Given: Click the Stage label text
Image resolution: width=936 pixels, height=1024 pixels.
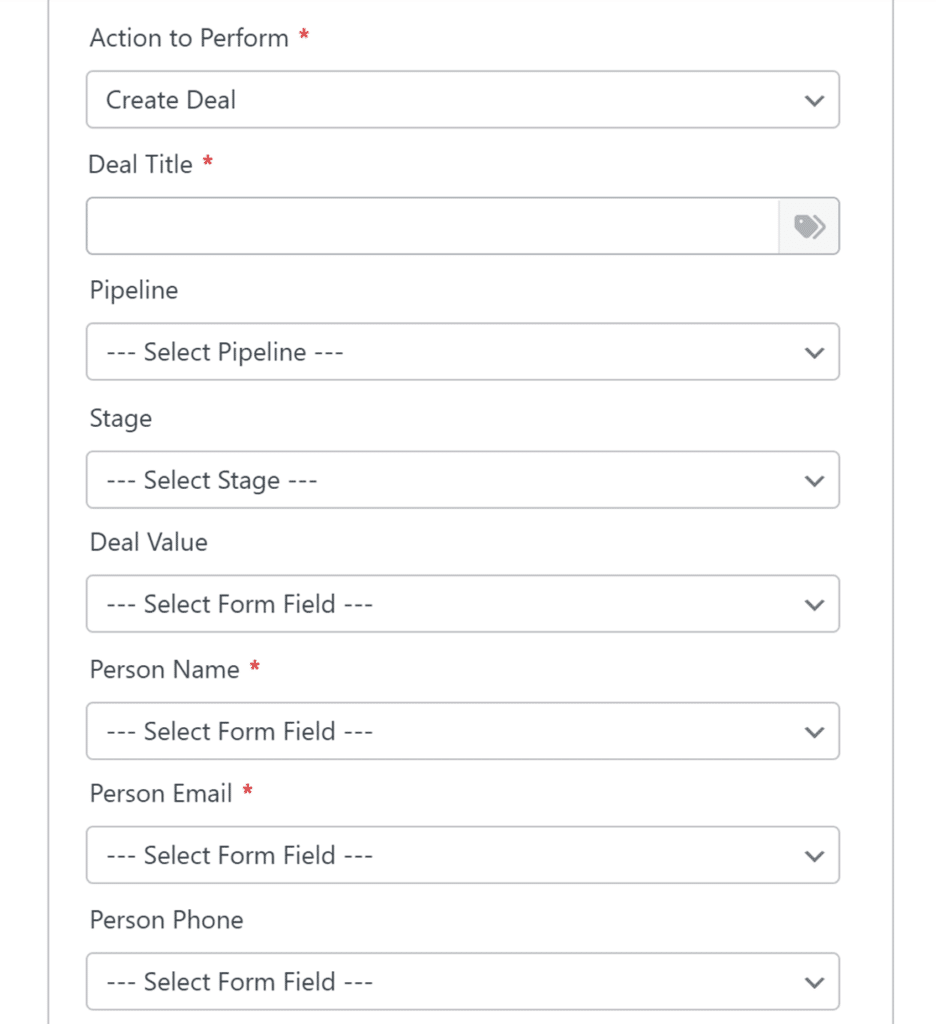Looking at the screenshot, I should [121, 417].
